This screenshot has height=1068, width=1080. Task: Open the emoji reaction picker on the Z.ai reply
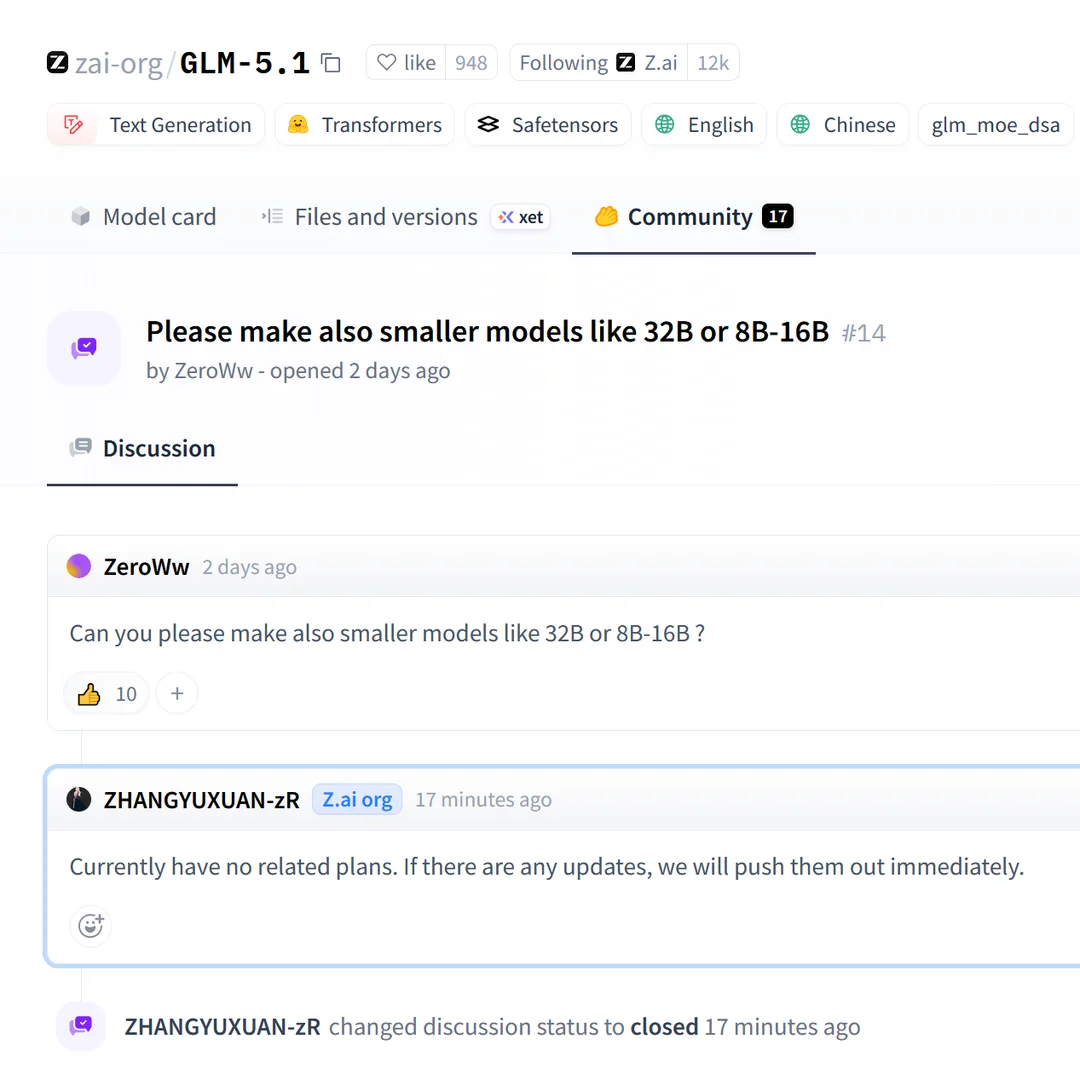coord(91,925)
